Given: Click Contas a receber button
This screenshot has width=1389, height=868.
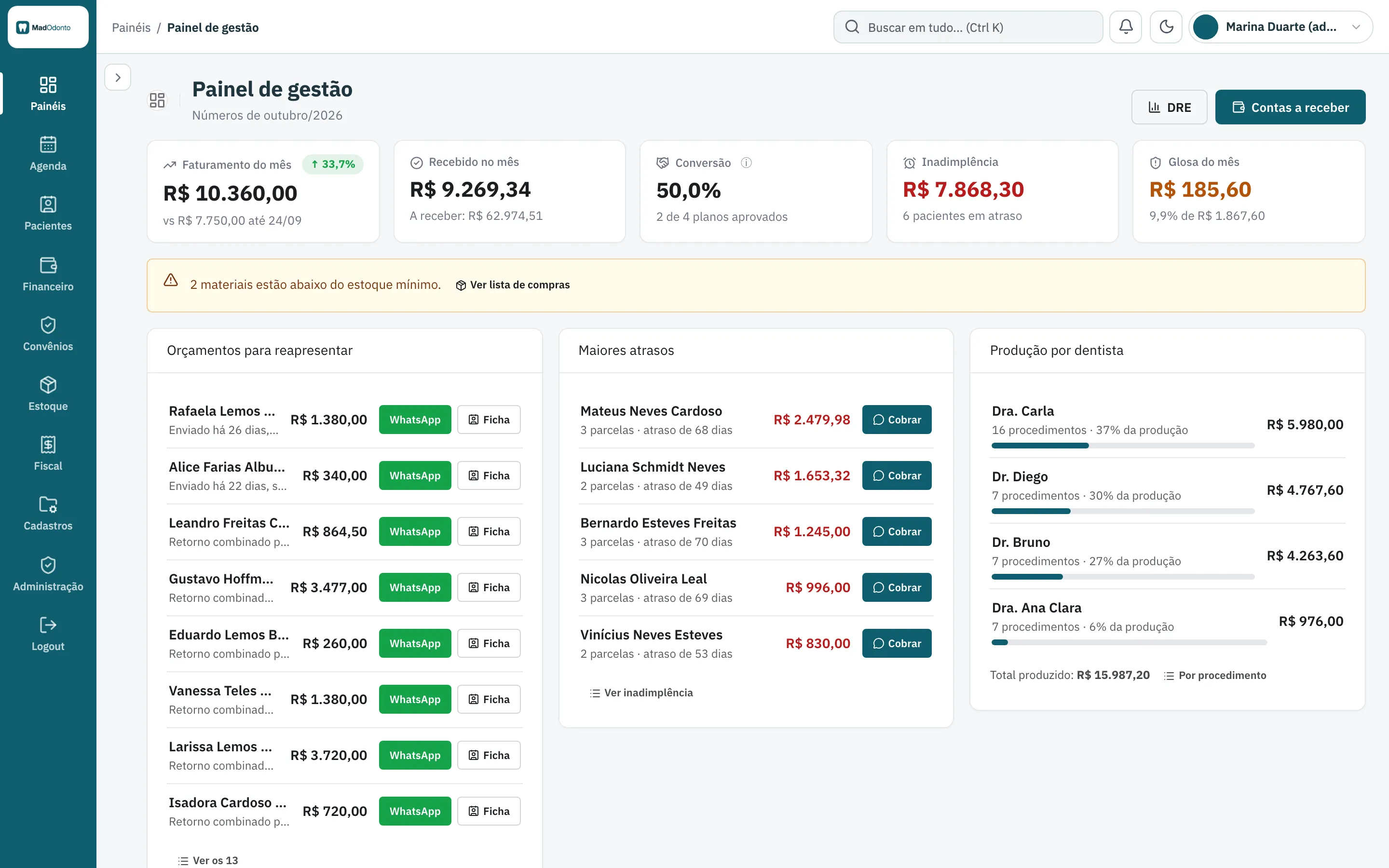Looking at the screenshot, I should click(x=1290, y=108).
